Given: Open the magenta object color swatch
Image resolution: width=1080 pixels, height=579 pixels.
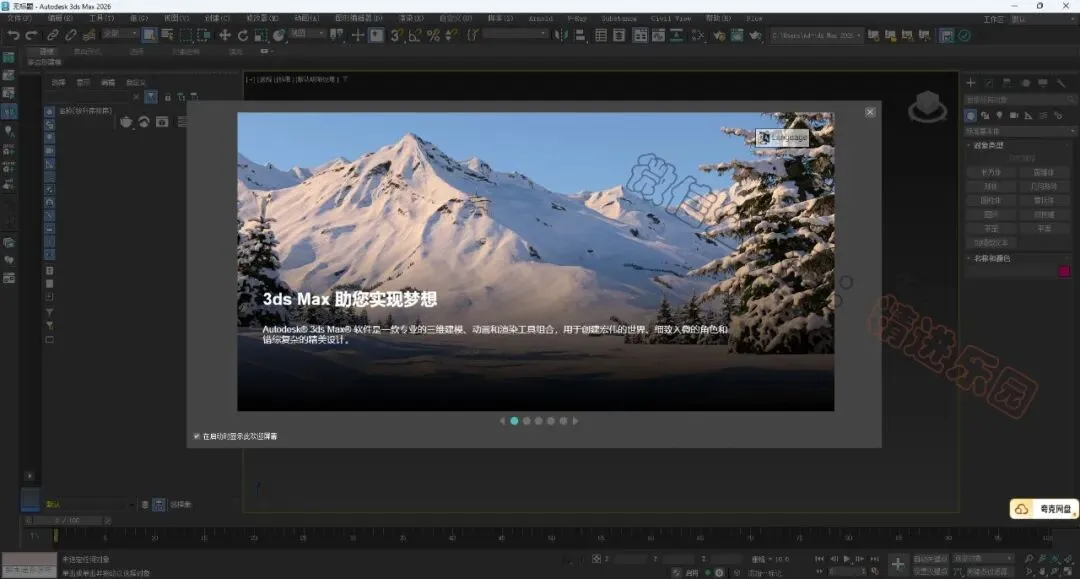Looking at the screenshot, I should [x=1064, y=271].
